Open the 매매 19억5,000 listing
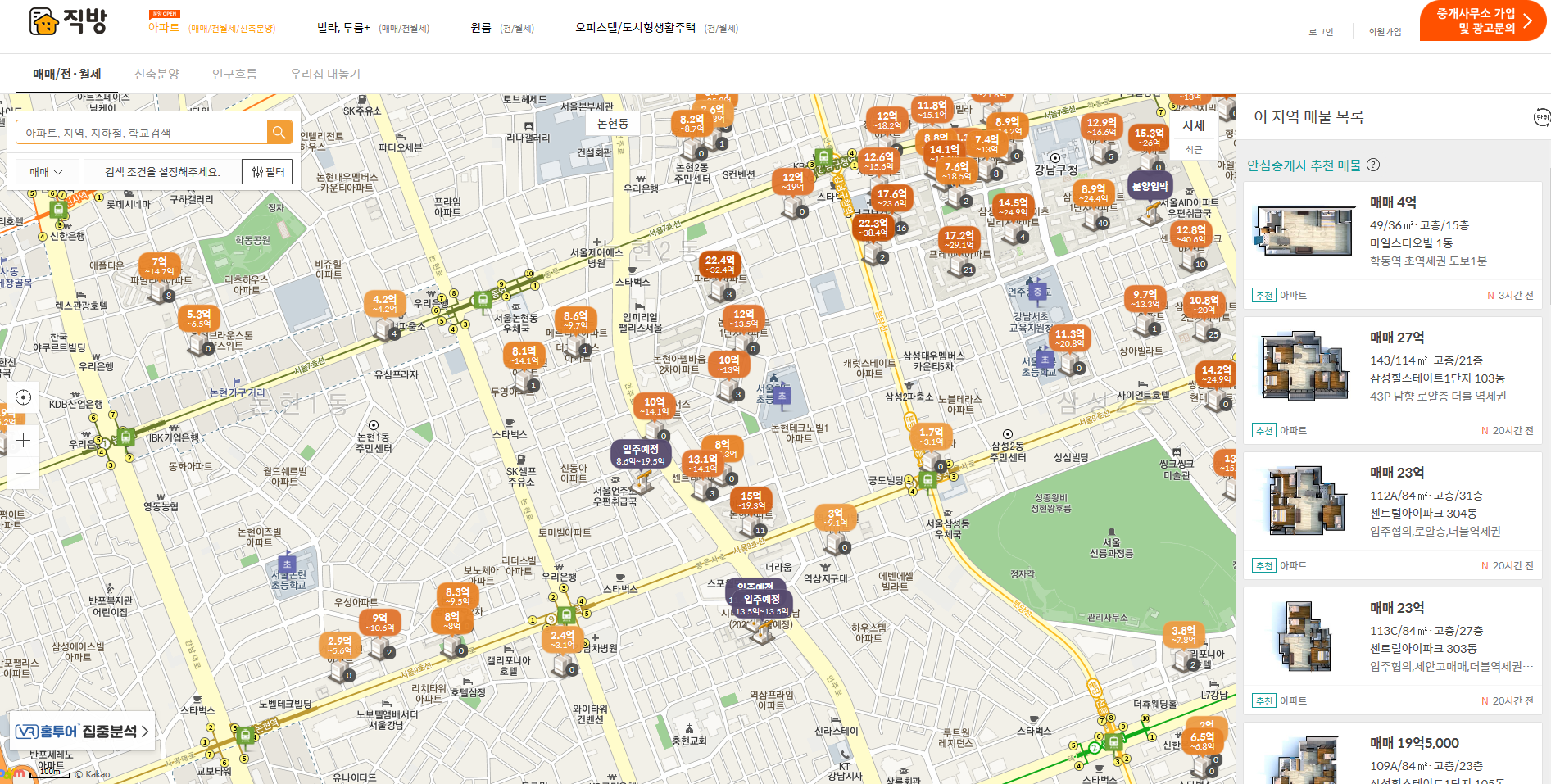This screenshot has width=1551, height=784. [x=1393, y=754]
